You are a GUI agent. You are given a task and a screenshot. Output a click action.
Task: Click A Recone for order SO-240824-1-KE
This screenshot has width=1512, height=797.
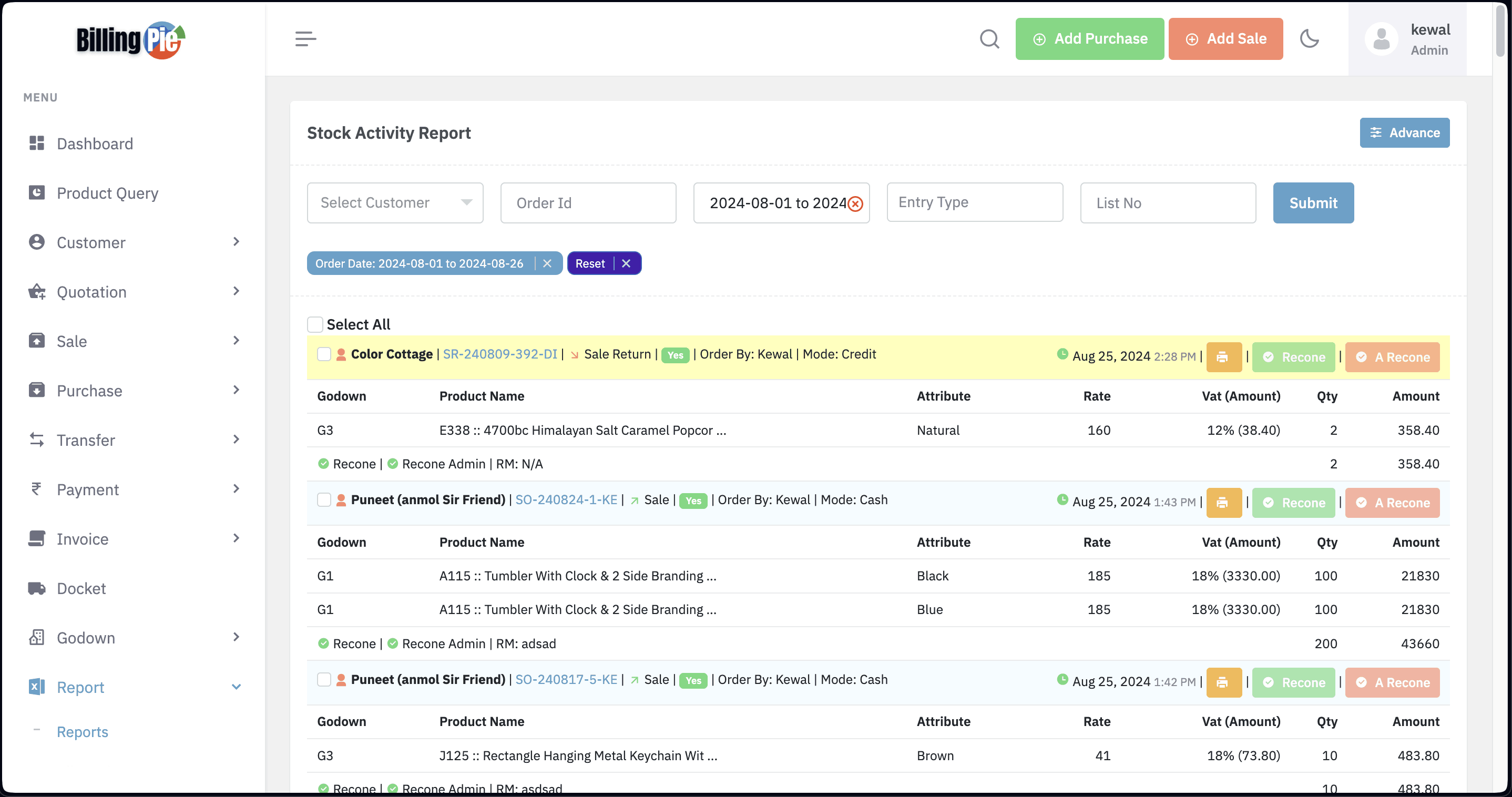tap(1392, 503)
